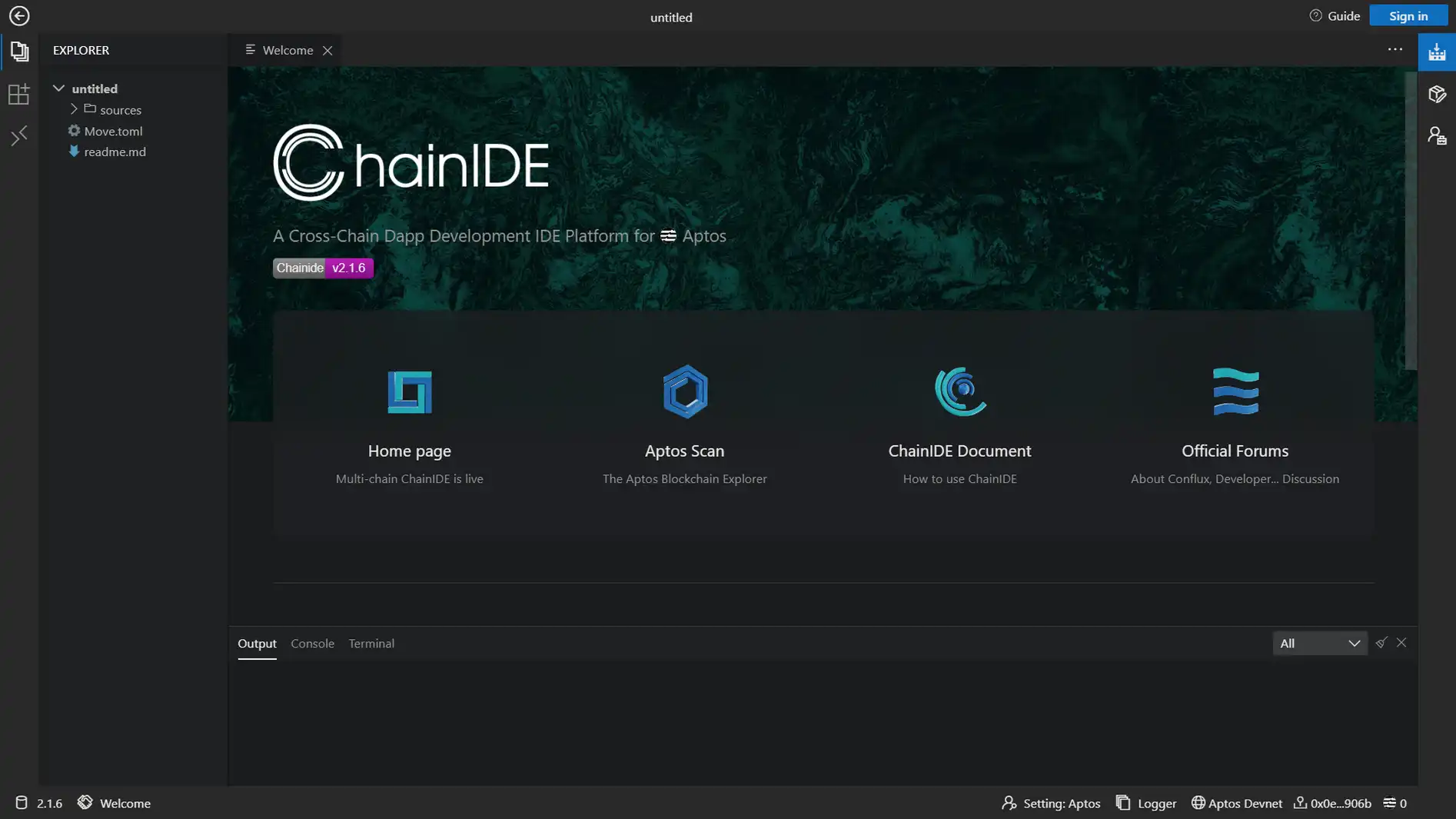
Task: Open the more options ellipsis menu
Action: (x=1395, y=50)
